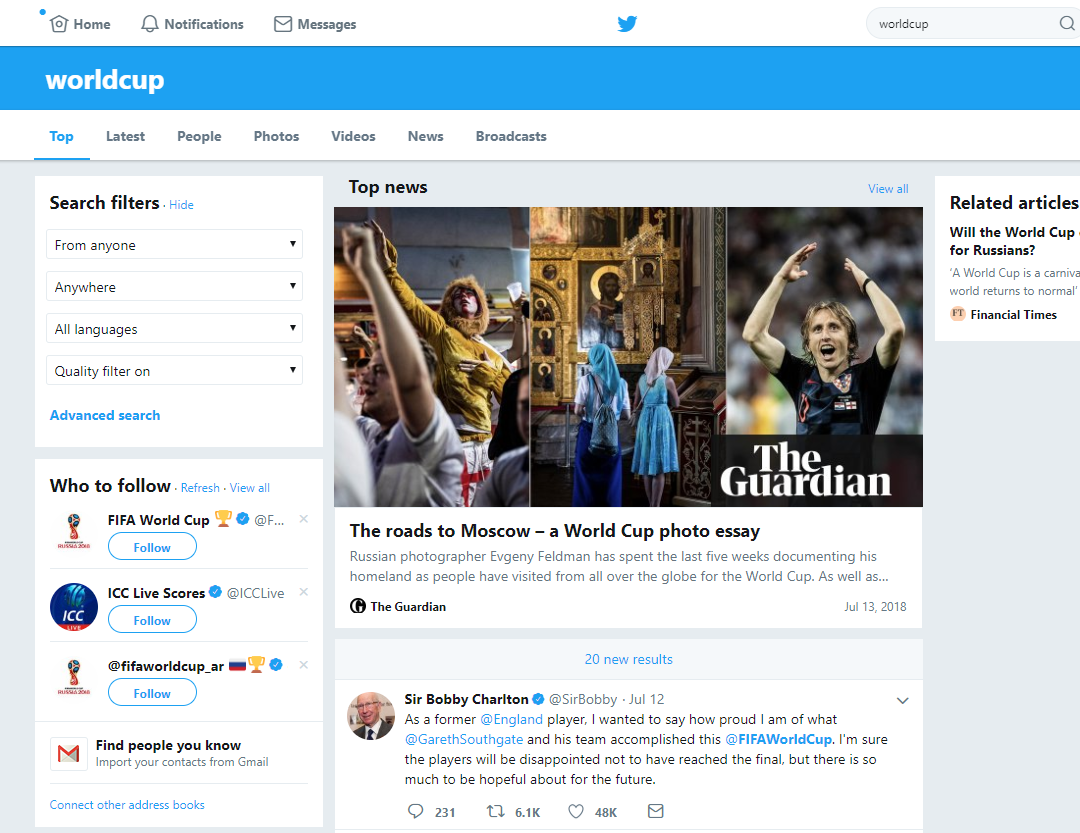The height and width of the screenshot is (833, 1080).
Task: Click the Jul 12 tweet timestamp
Action: (x=646, y=699)
